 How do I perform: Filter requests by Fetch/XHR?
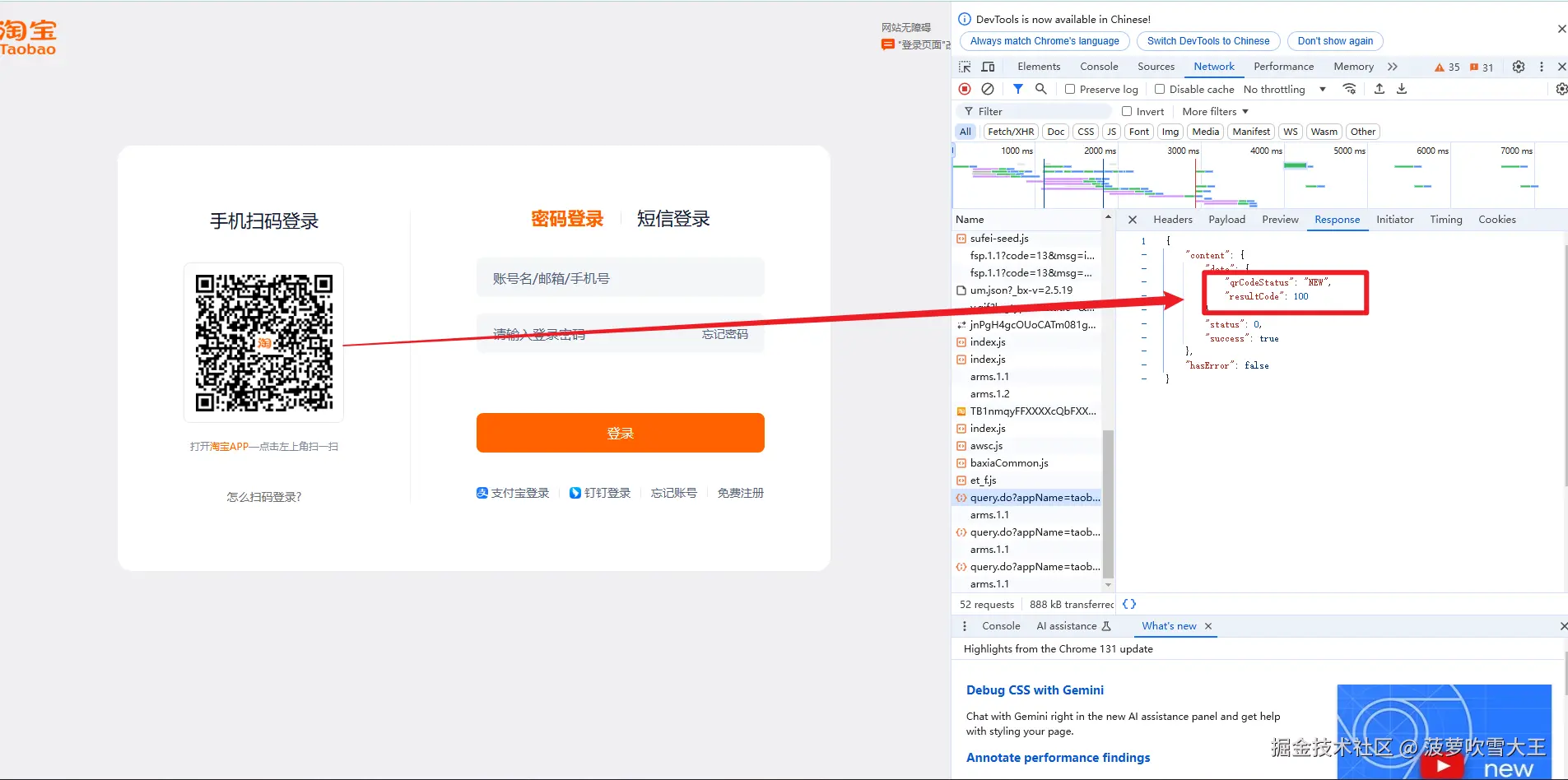pyautogui.click(x=1011, y=132)
